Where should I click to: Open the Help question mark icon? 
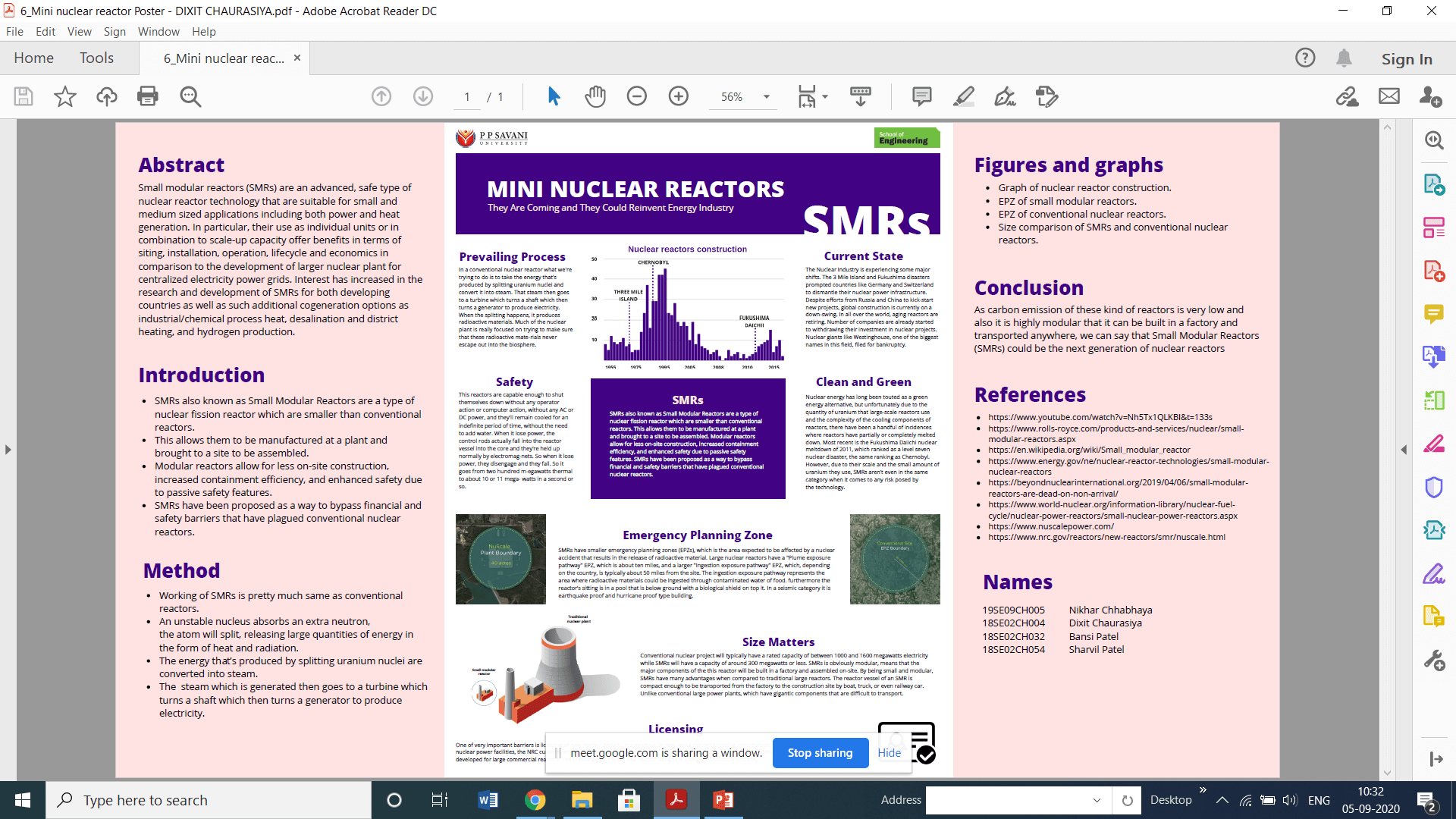coord(1305,58)
